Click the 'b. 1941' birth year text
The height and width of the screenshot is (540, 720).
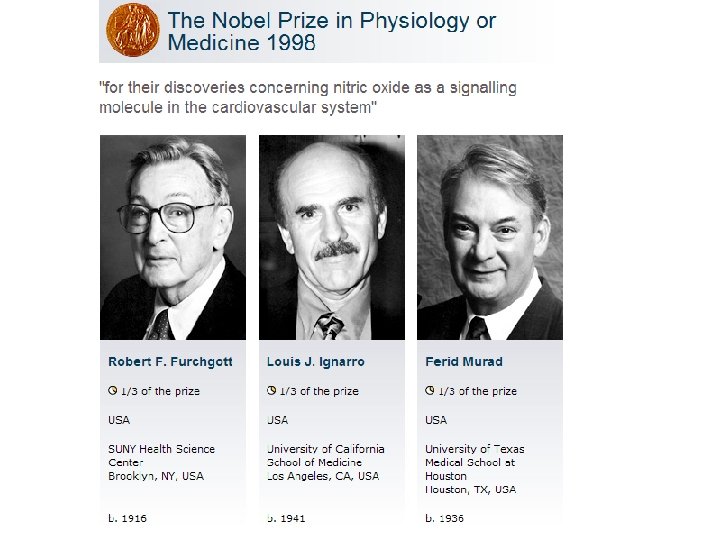(x=286, y=518)
